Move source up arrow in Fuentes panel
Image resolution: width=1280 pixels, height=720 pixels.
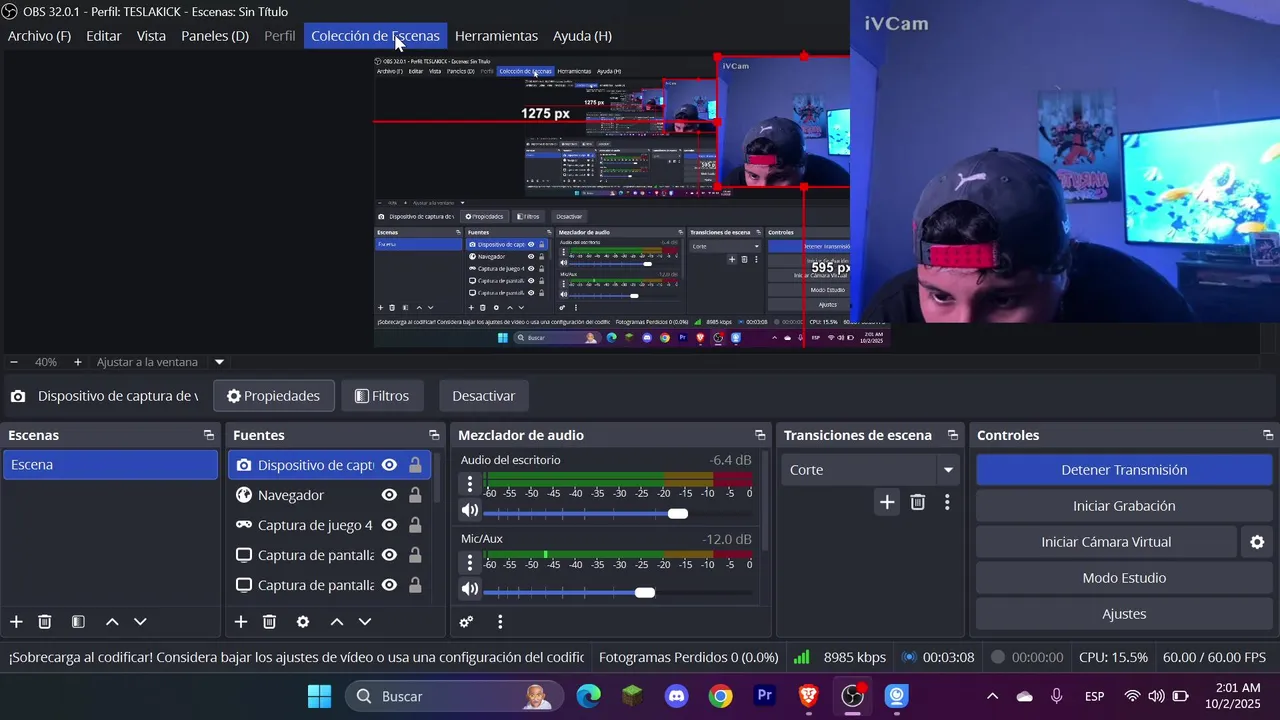pos(337,622)
